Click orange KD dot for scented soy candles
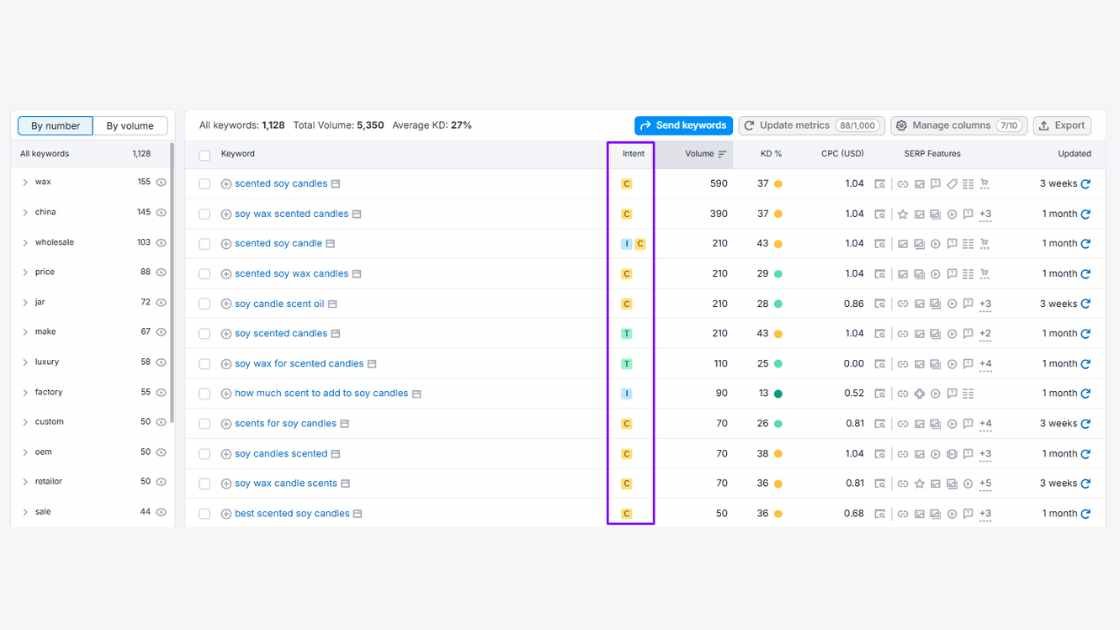The image size is (1120, 630). [x=779, y=184]
